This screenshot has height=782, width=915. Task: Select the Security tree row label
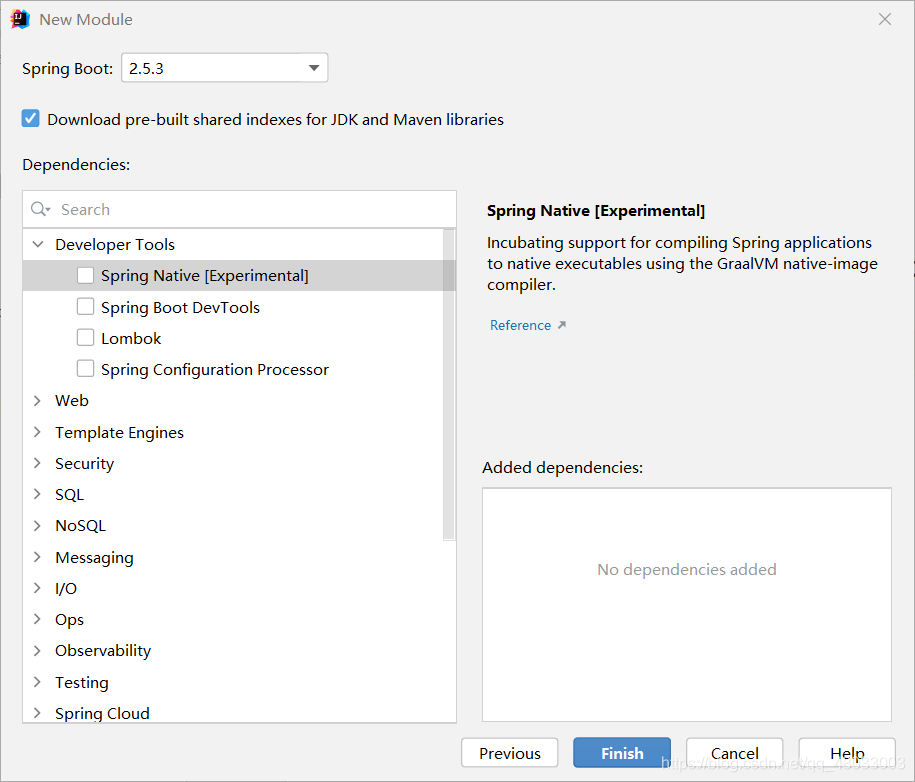[x=85, y=463]
